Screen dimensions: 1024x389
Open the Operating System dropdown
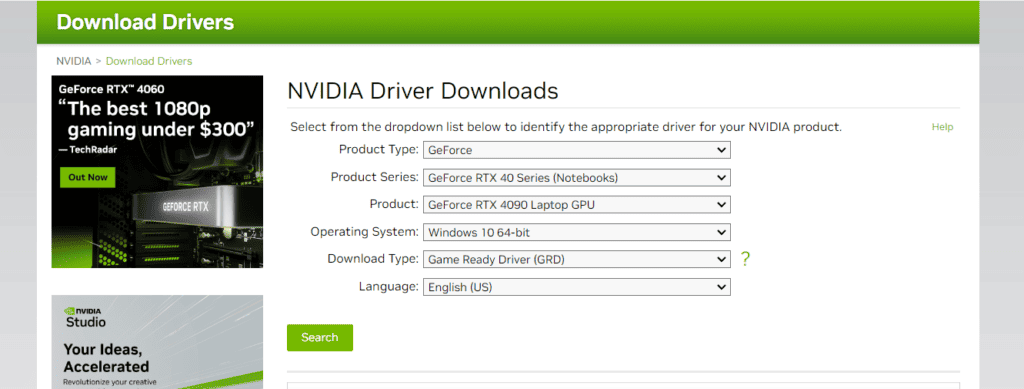click(577, 232)
